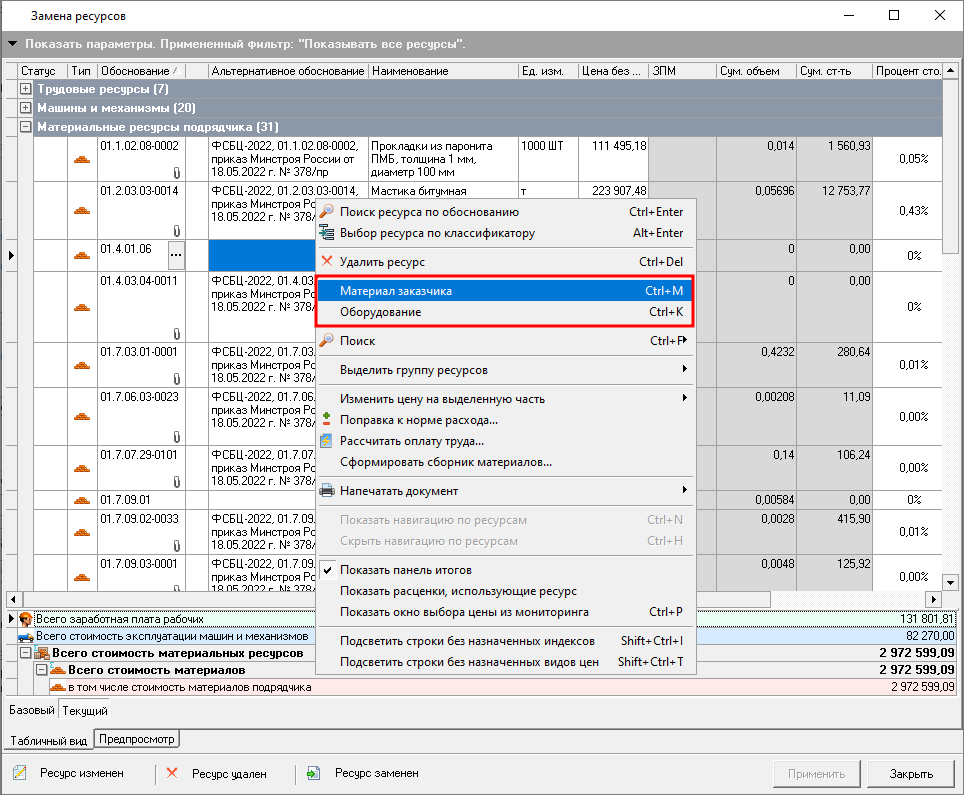Click the printer icon for Напечатать документ

(x=326, y=491)
